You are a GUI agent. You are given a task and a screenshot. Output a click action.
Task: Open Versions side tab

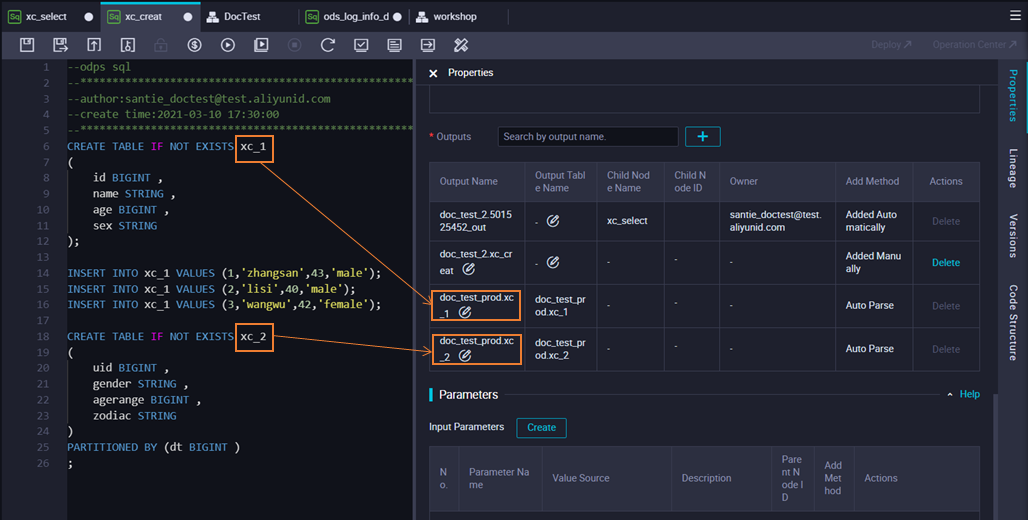click(1013, 235)
